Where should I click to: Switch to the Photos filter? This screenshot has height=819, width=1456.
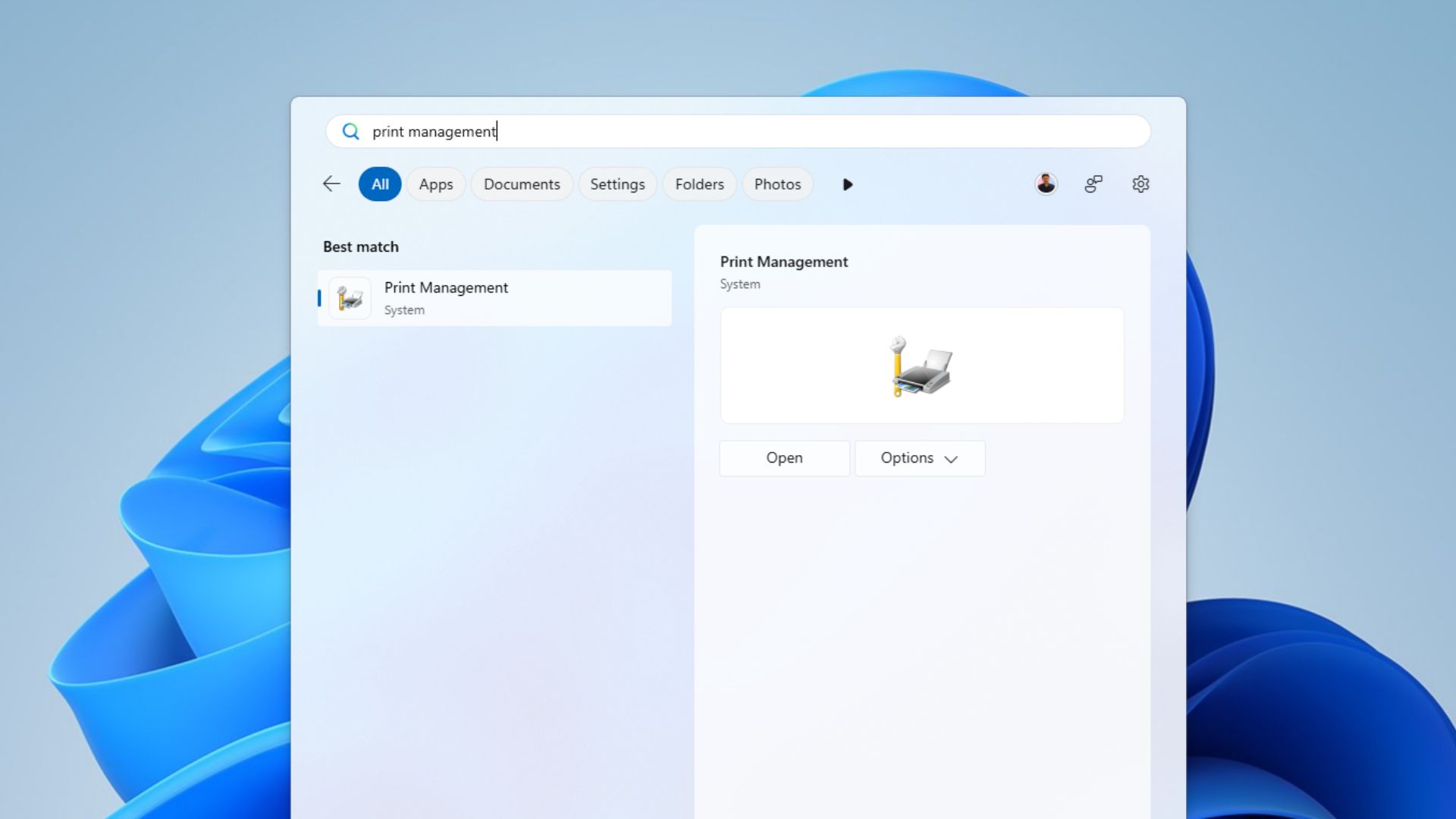point(777,184)
